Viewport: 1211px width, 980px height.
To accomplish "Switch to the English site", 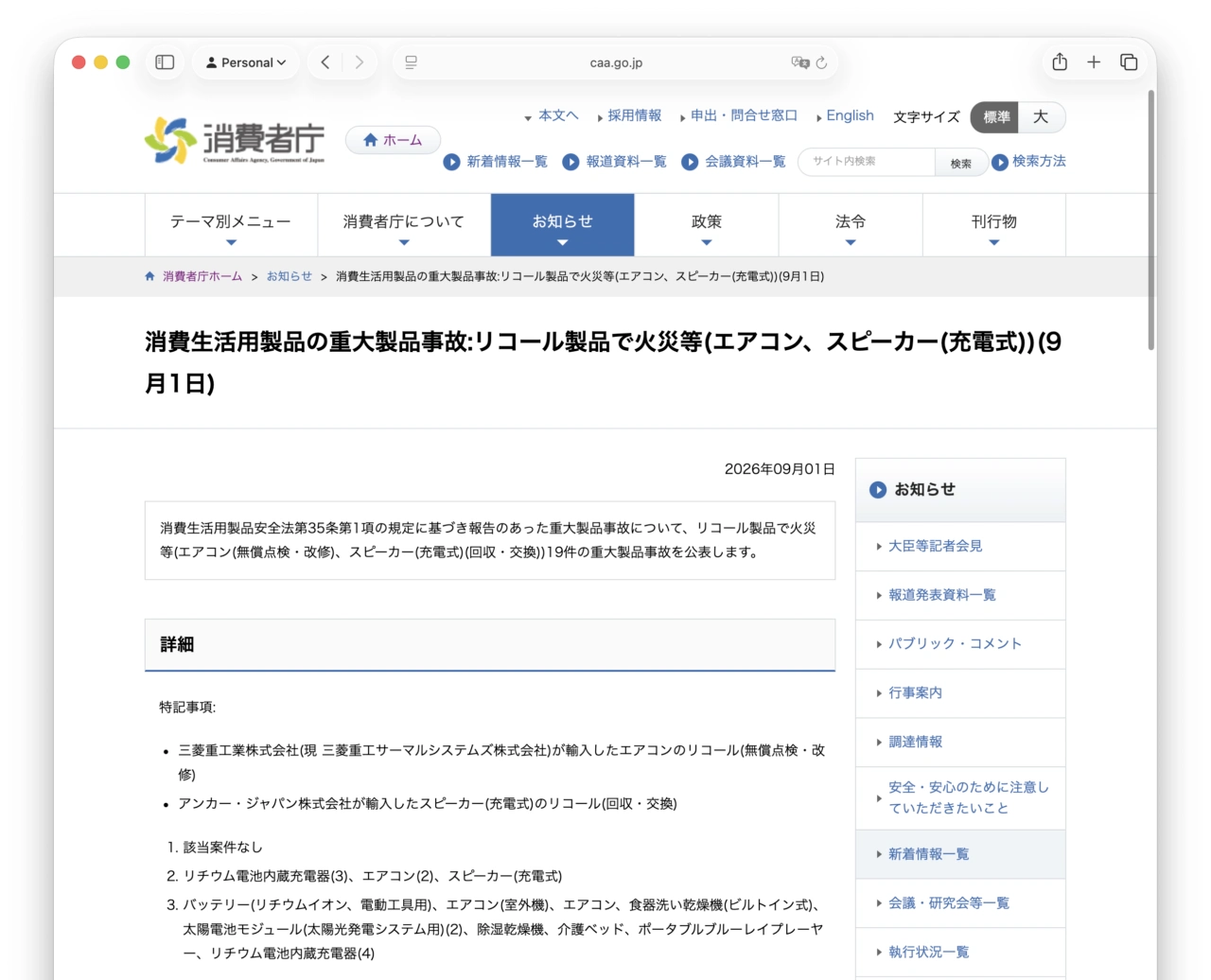I will tap(851, 115).
